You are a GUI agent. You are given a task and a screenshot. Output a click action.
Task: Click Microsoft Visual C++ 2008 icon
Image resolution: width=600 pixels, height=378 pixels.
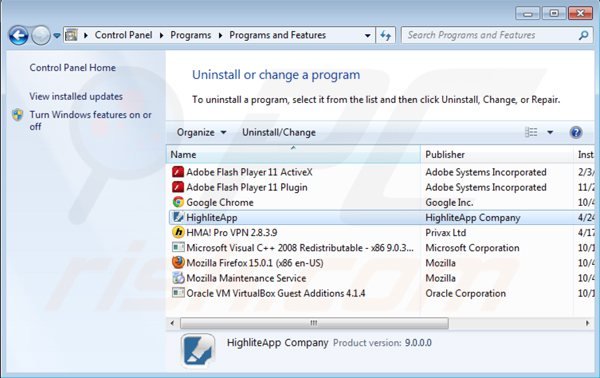(x=178, y=248)
